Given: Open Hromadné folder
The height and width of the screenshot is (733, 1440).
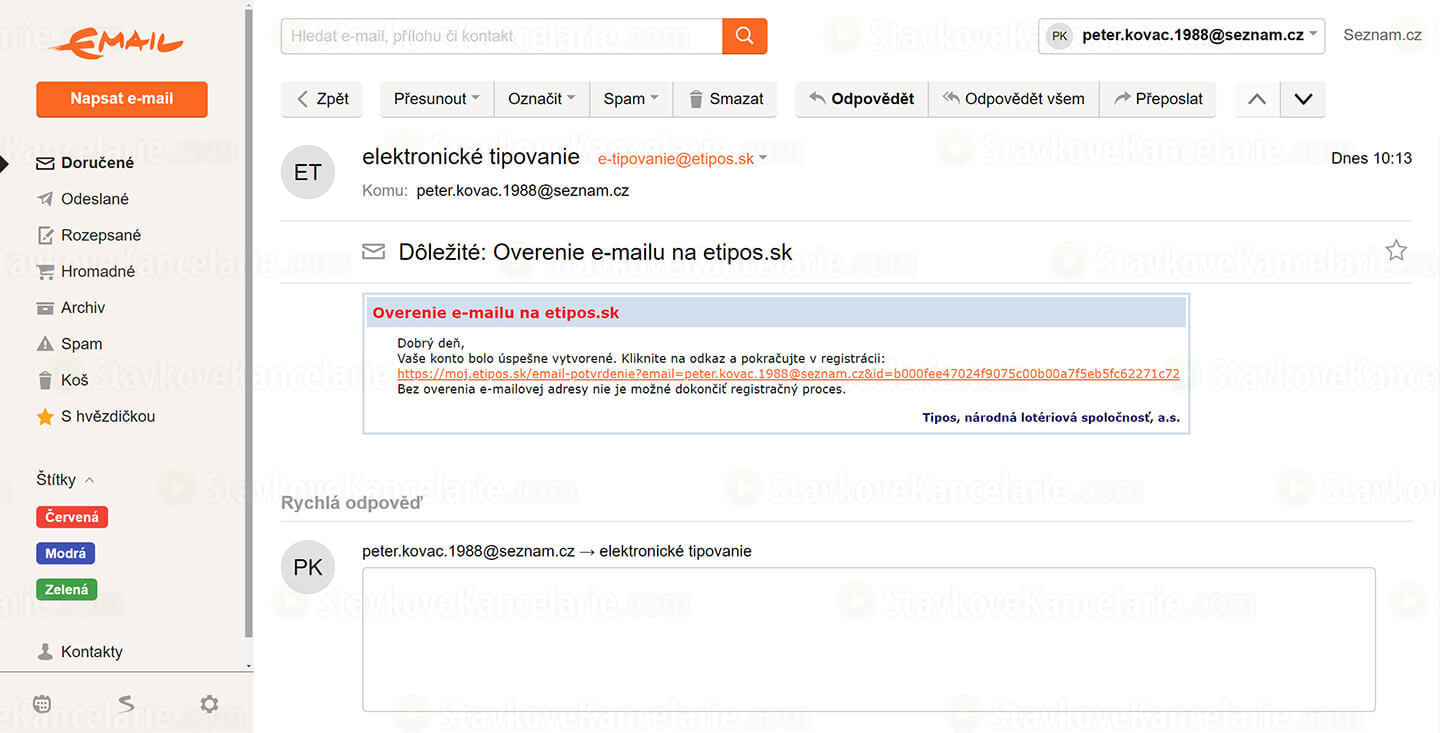Looking at the screenshot, I should (x=98, y=271).
